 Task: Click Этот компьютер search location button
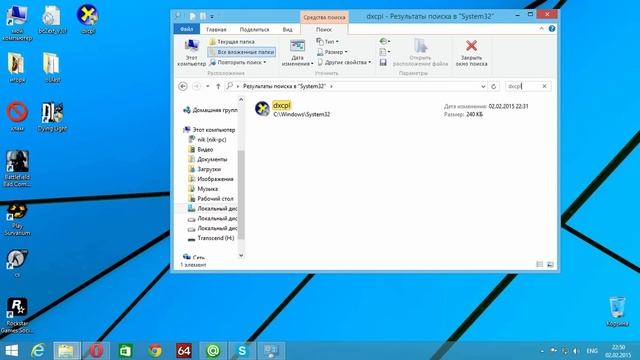191,52
